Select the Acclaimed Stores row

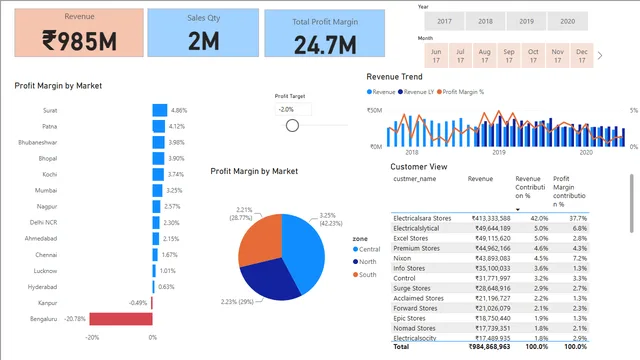(x=490, y=298)
